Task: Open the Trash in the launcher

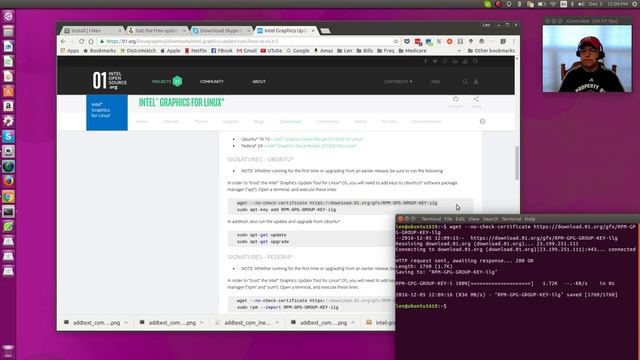Action: point(8,351)
